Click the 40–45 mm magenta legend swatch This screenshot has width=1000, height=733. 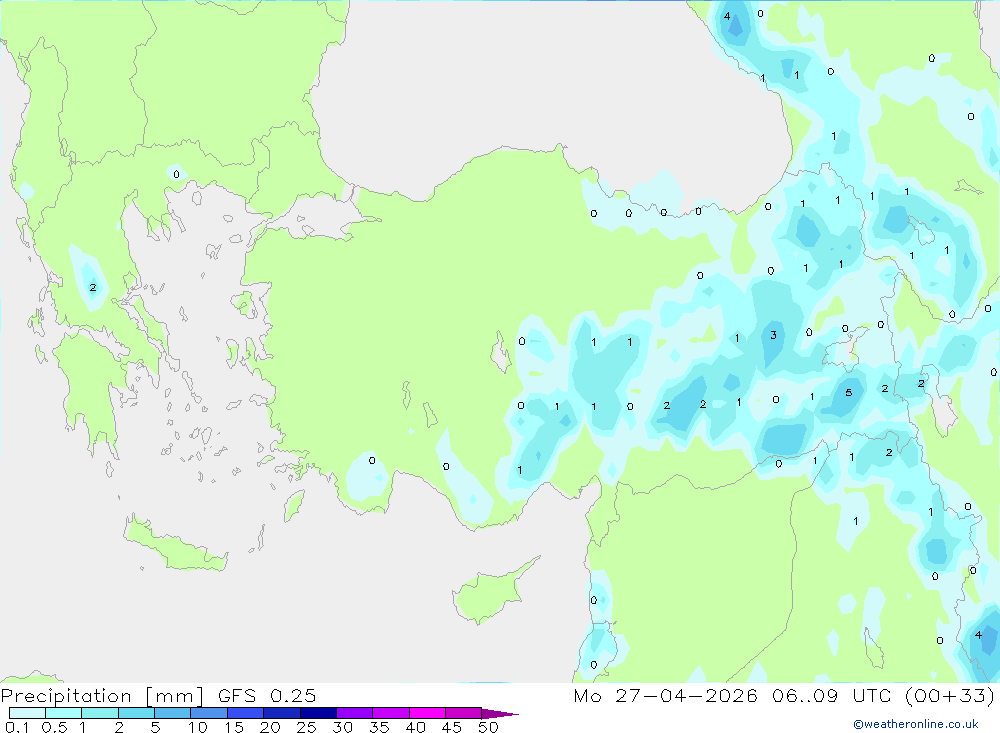pos(427,713)
